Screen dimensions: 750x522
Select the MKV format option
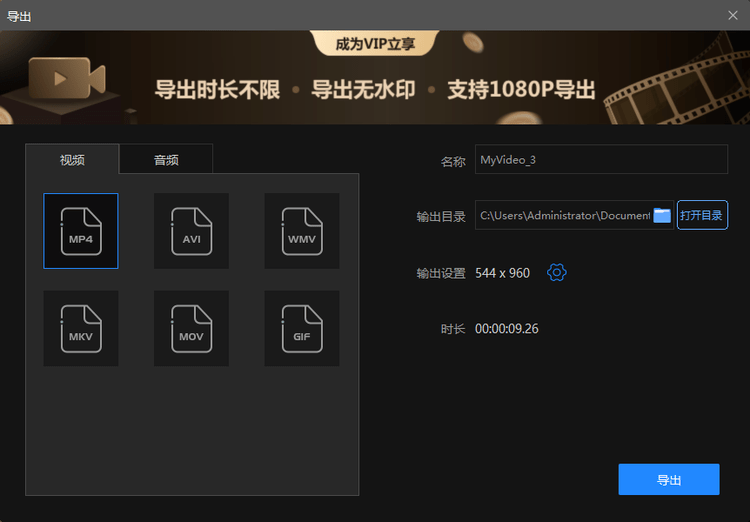coord(81,328)
